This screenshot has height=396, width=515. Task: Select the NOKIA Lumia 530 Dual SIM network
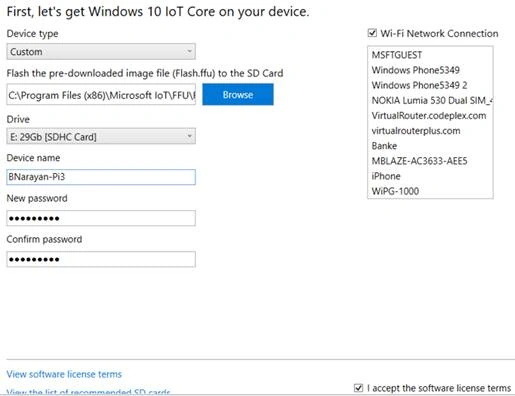point(430,100)
